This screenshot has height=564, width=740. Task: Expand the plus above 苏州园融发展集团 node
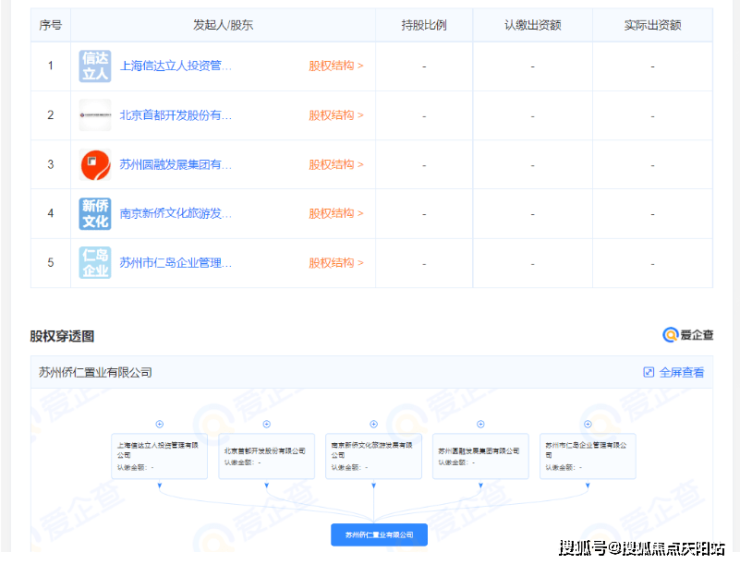tap(480, 424)
